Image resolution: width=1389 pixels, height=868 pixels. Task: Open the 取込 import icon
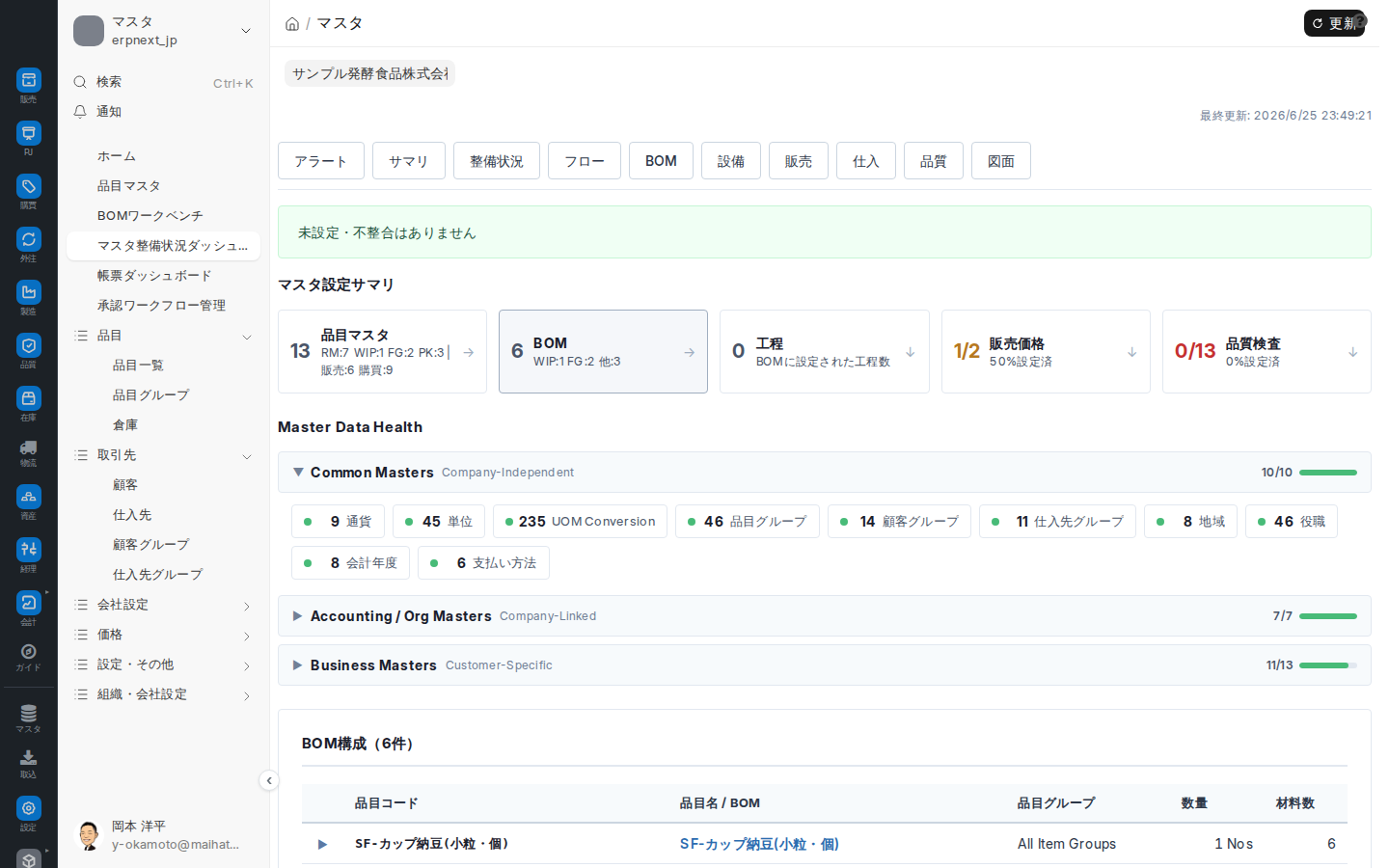click(29, 758)
